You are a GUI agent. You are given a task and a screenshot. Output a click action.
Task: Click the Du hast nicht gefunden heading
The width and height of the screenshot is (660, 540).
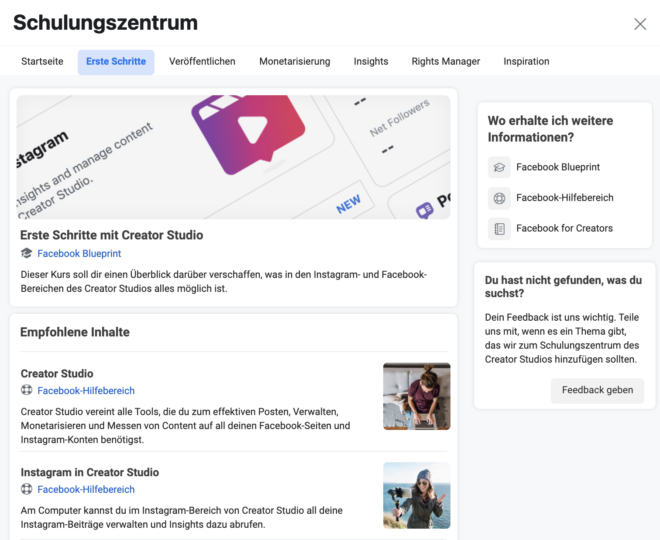pos(563,287)
